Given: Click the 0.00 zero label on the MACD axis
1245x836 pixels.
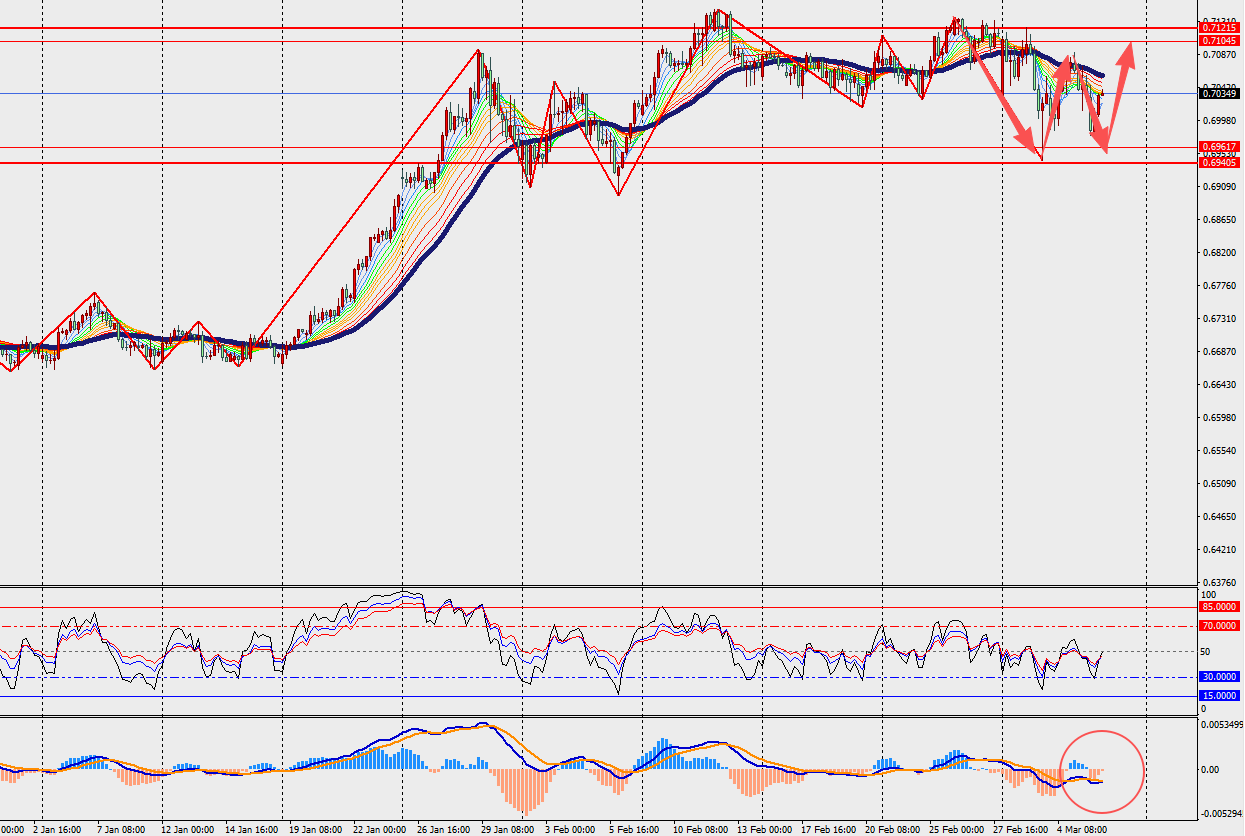Looking at the screenshot, I should click(x=1211, y=770).
